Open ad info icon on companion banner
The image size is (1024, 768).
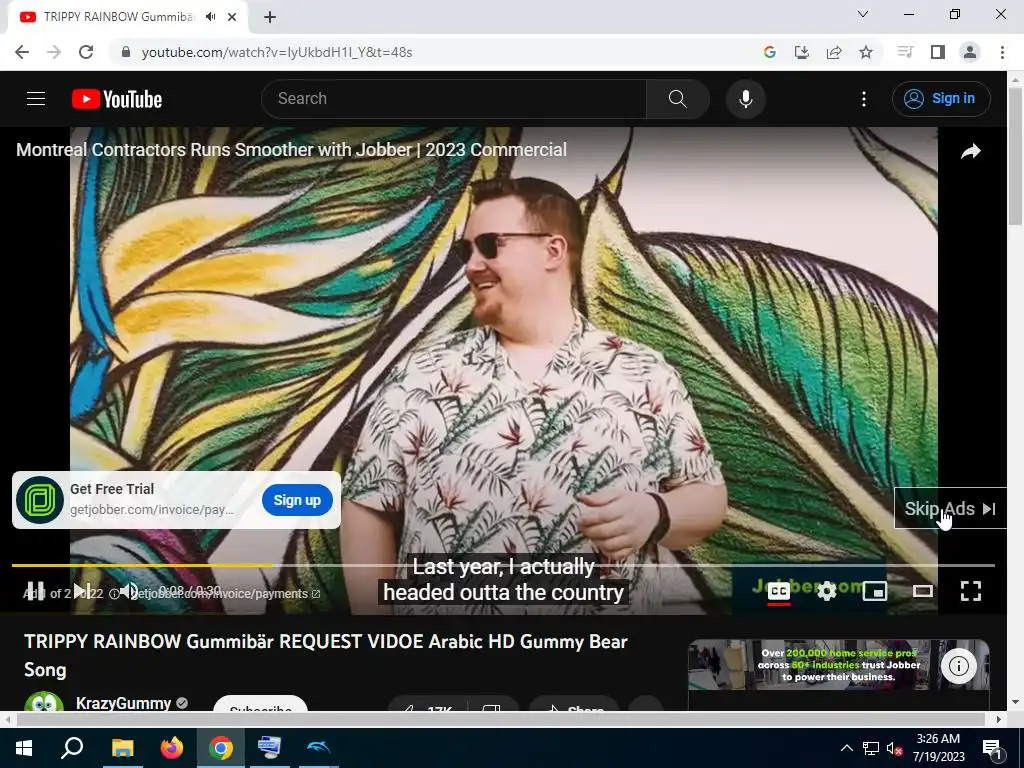tap(959, 666)
